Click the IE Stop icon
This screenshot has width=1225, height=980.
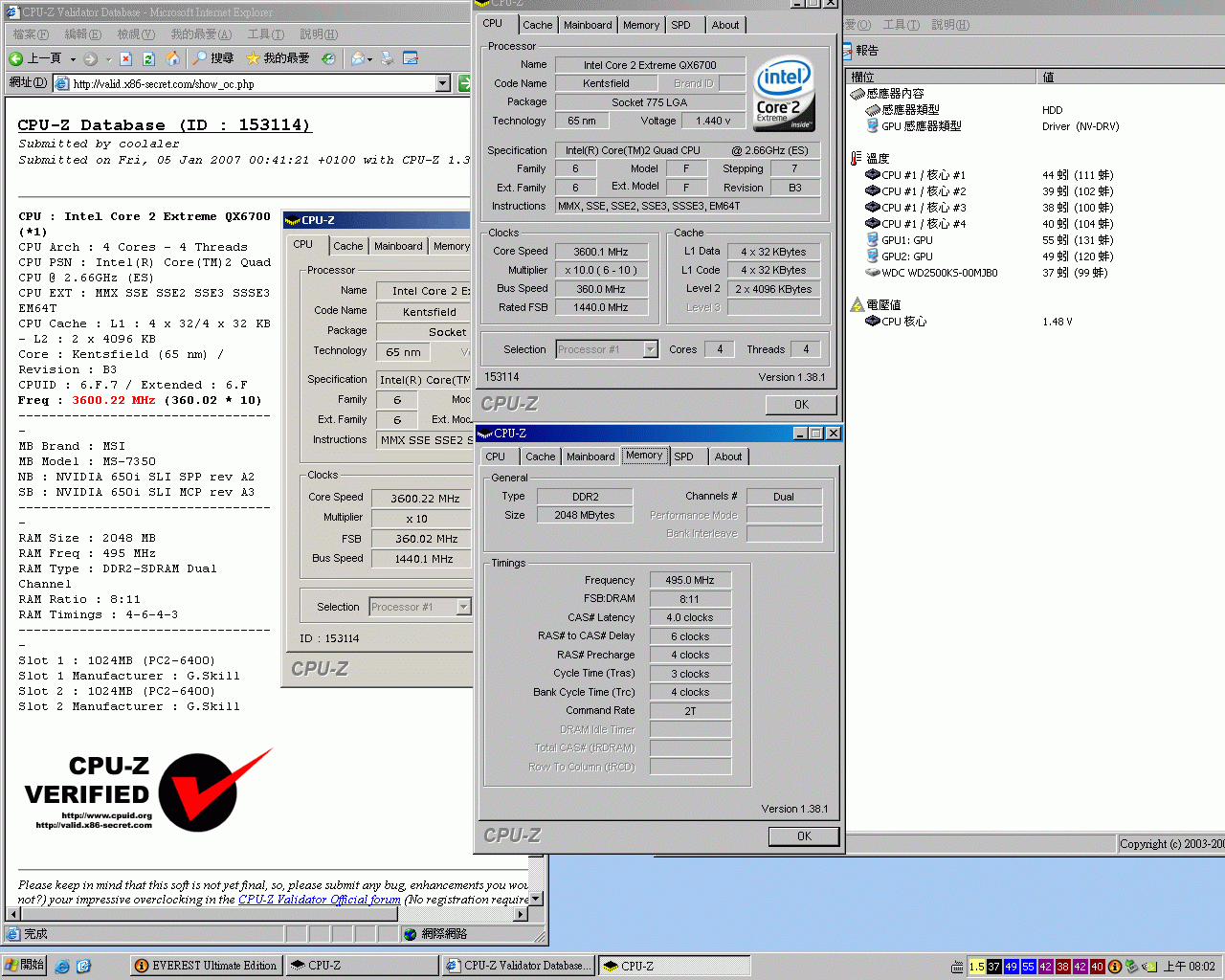pyautogui.click(x=125, y=58)
